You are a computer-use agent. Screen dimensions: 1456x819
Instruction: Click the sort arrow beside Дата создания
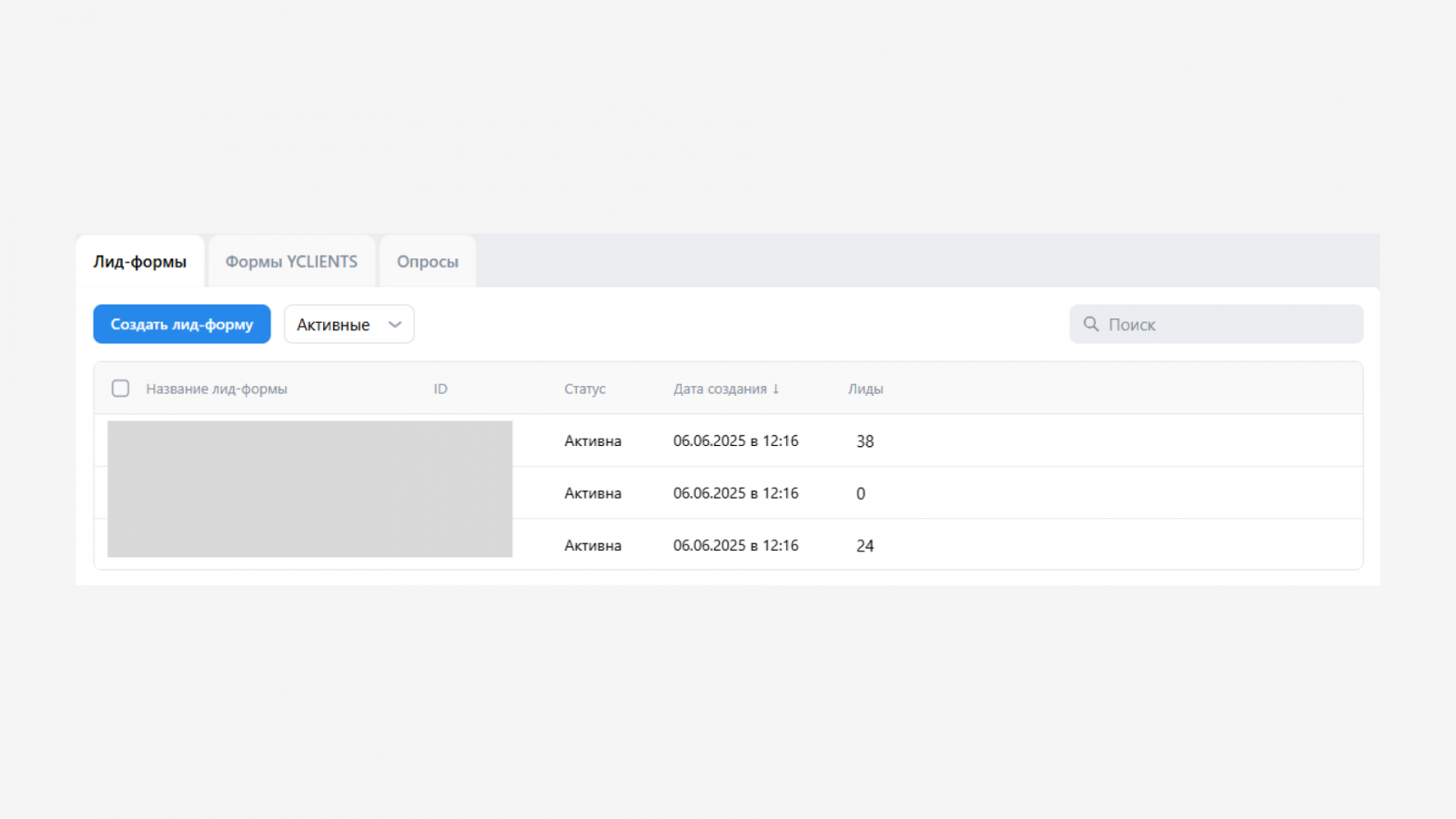coord(776,389)
